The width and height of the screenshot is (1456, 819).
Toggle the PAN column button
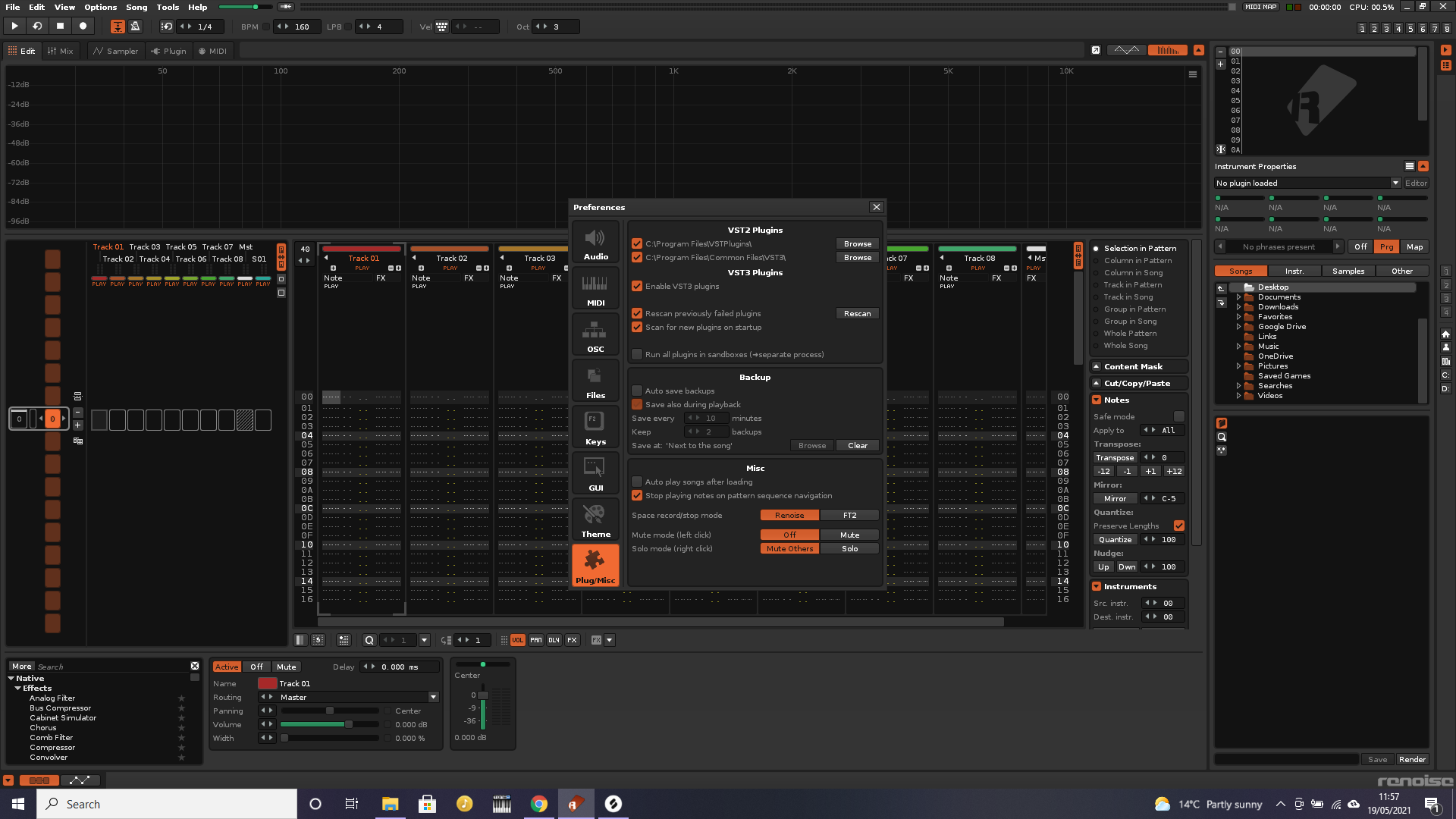pos(536,640)
